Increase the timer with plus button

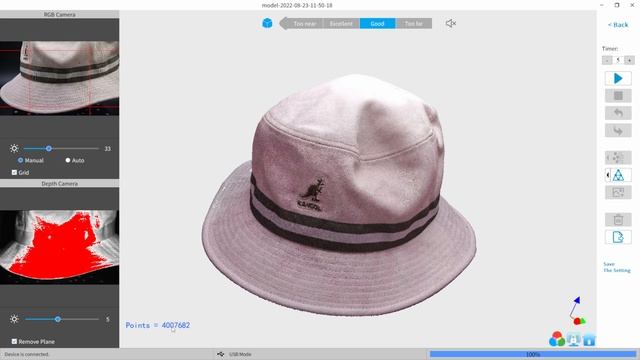tap(629, 60)
